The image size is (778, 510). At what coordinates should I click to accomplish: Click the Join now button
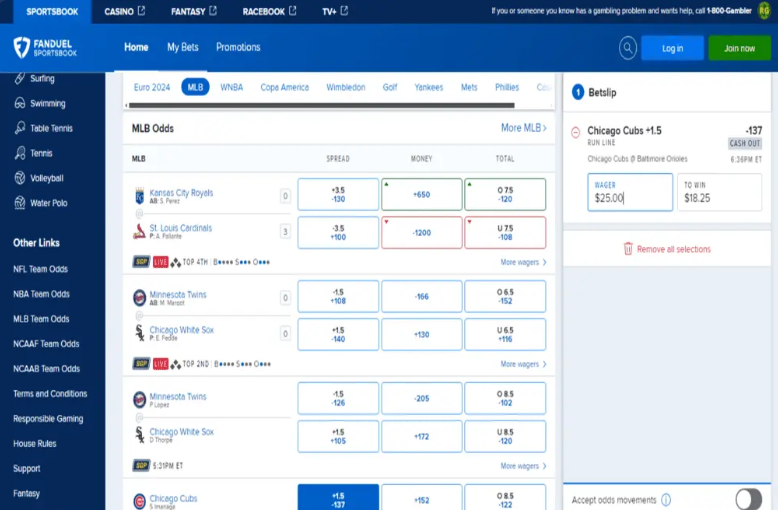pos(739,48)
